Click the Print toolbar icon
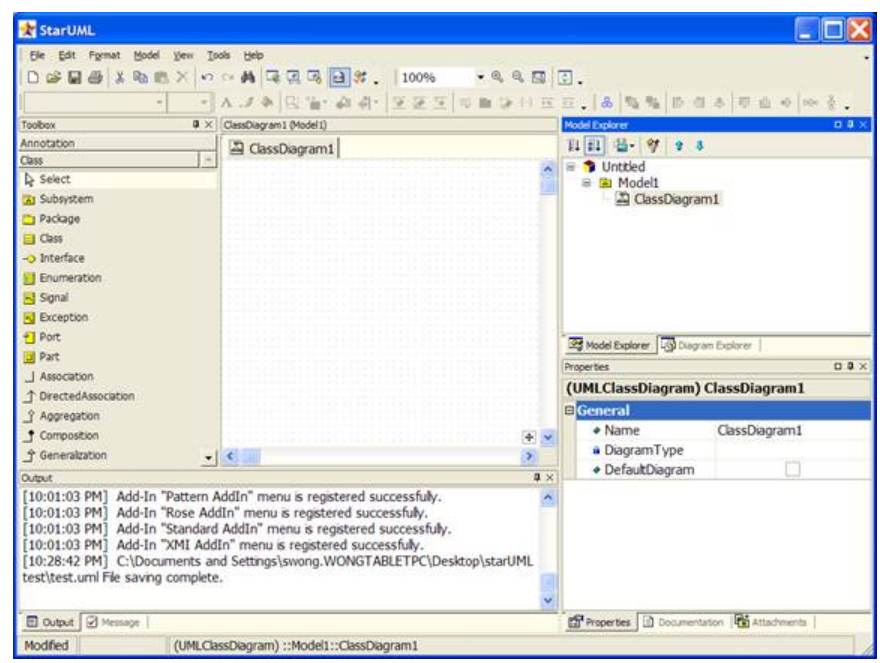This screenshot has height=663, width=885. click(95, 77)
